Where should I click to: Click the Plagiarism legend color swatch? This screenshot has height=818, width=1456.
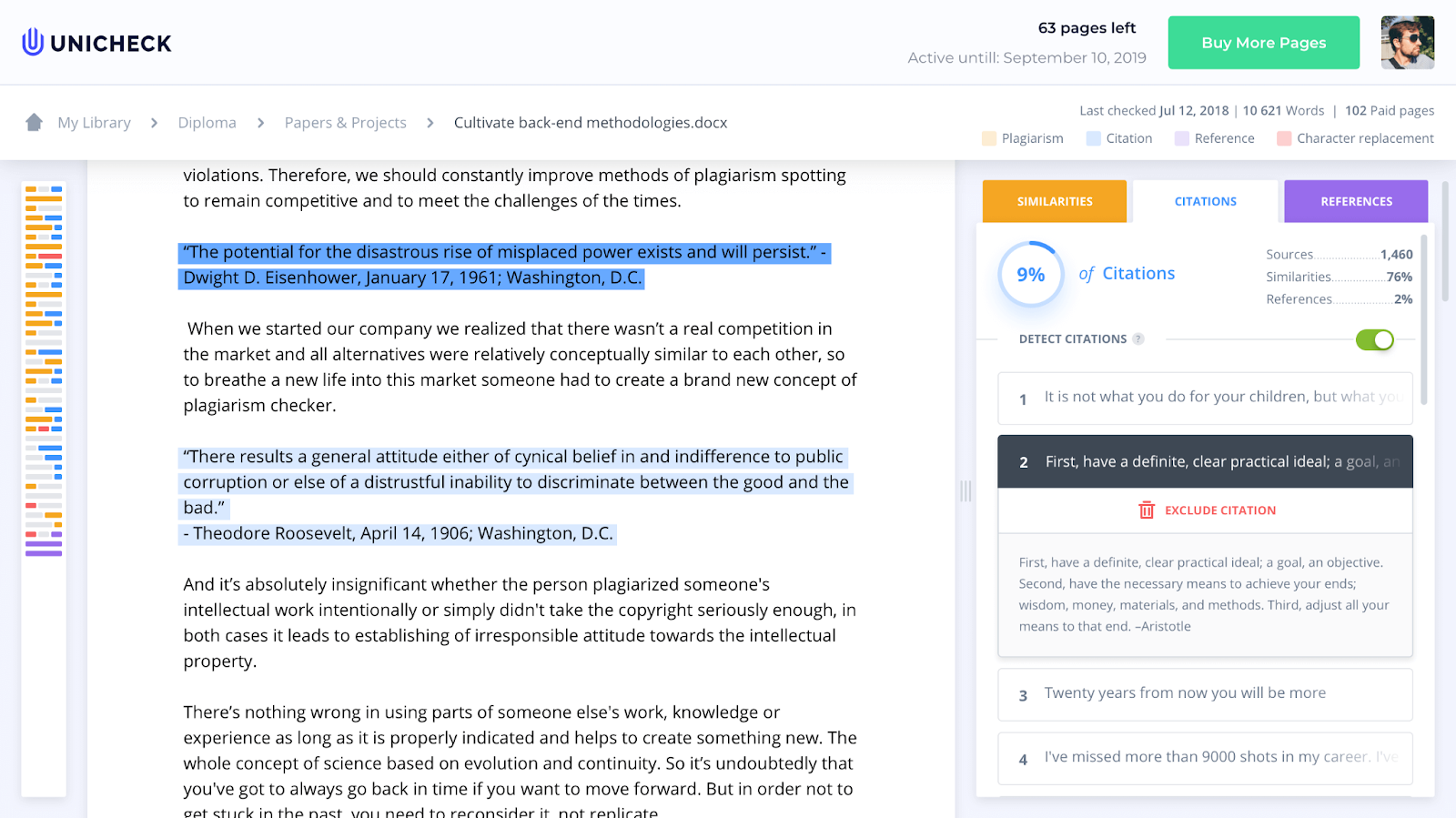pyautogui.click(x=989, y=138)
